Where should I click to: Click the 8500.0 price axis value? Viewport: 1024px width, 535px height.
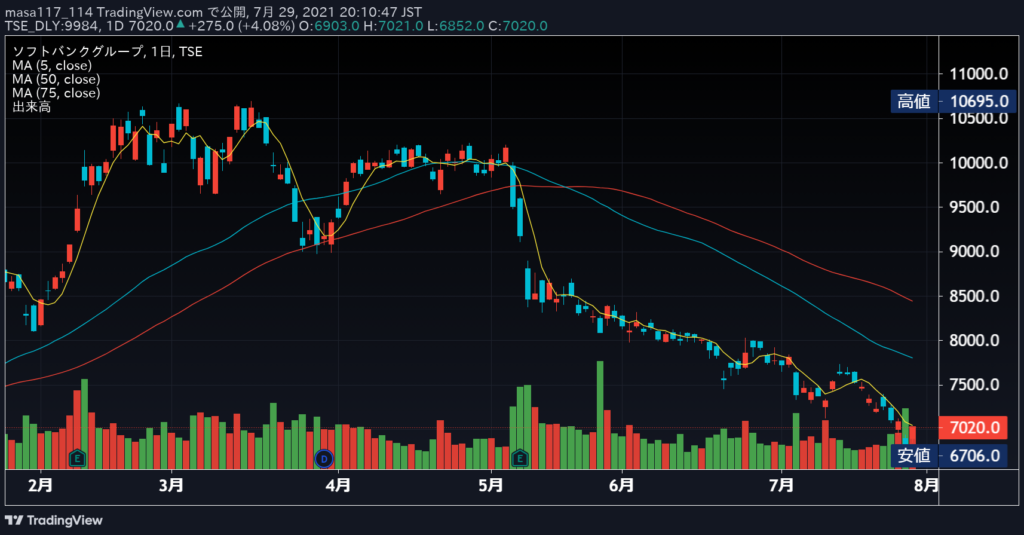(x=974, y=296)
